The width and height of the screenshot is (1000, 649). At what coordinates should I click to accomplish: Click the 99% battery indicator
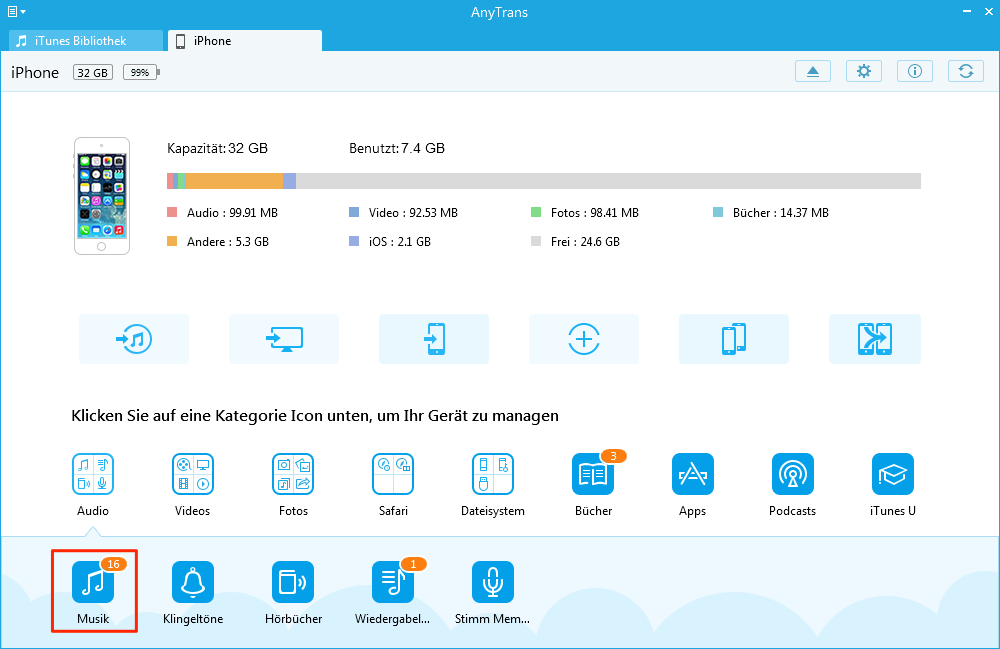click(x=142, y=72)
